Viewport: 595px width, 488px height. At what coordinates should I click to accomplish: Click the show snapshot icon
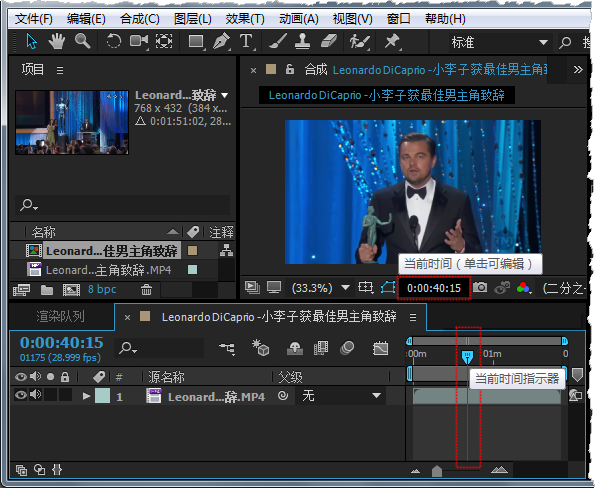(502, 288)
